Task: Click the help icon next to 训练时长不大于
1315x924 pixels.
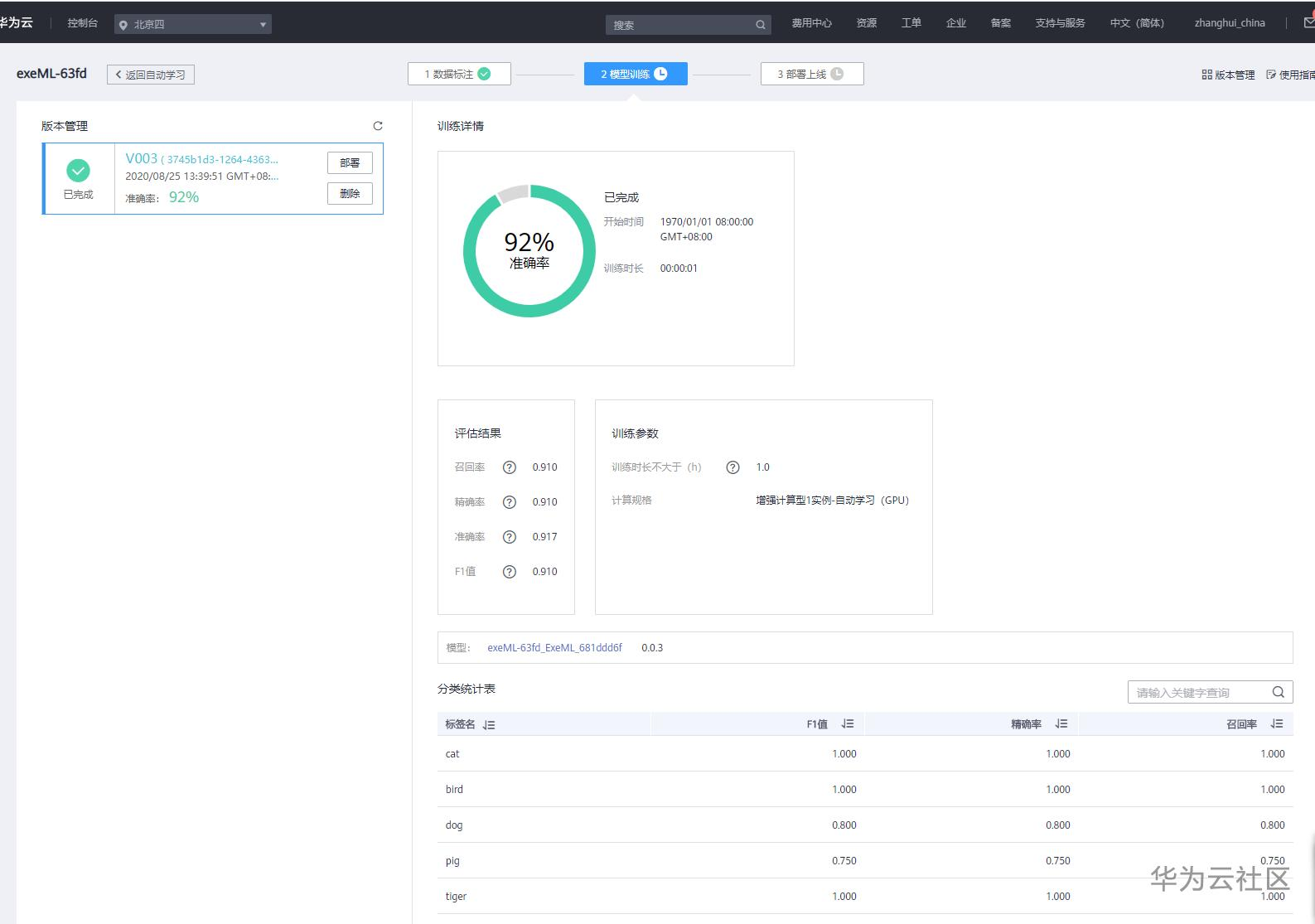Action: point(732,467)
